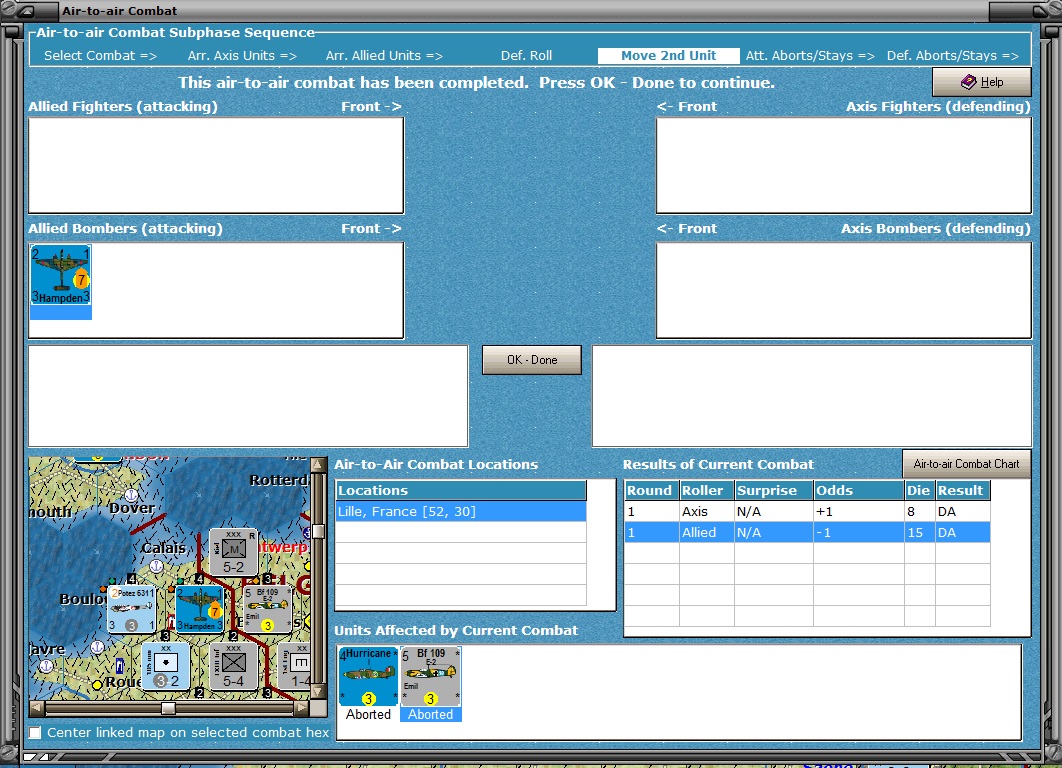Open the window system menu icon
The height and width of the screenshot is (768, 1062).
[x=26, y=11]
